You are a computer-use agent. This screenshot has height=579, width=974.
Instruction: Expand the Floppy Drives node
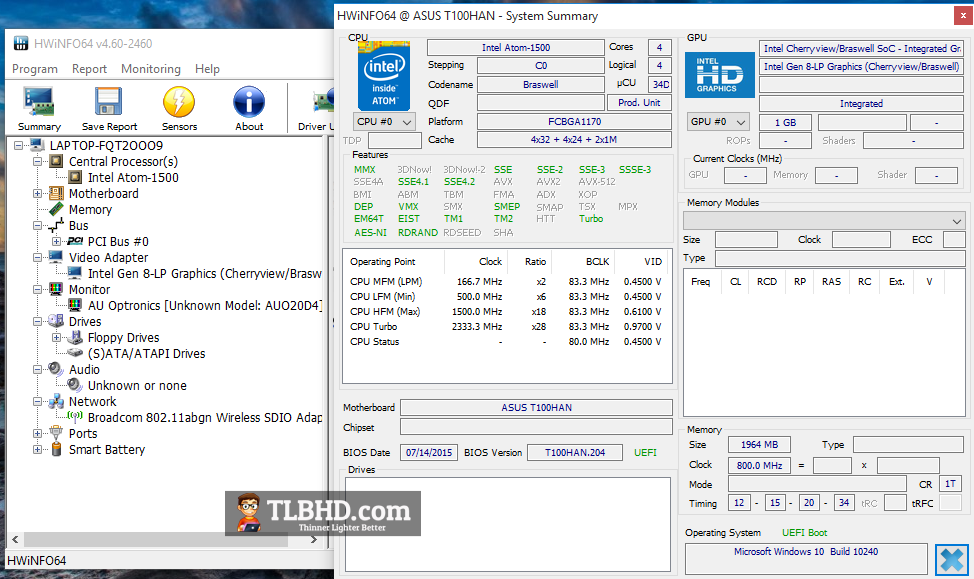(57, 337)
